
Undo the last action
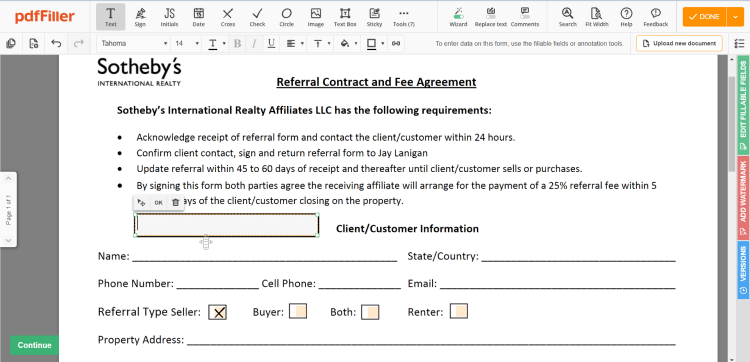click(56, 44)
